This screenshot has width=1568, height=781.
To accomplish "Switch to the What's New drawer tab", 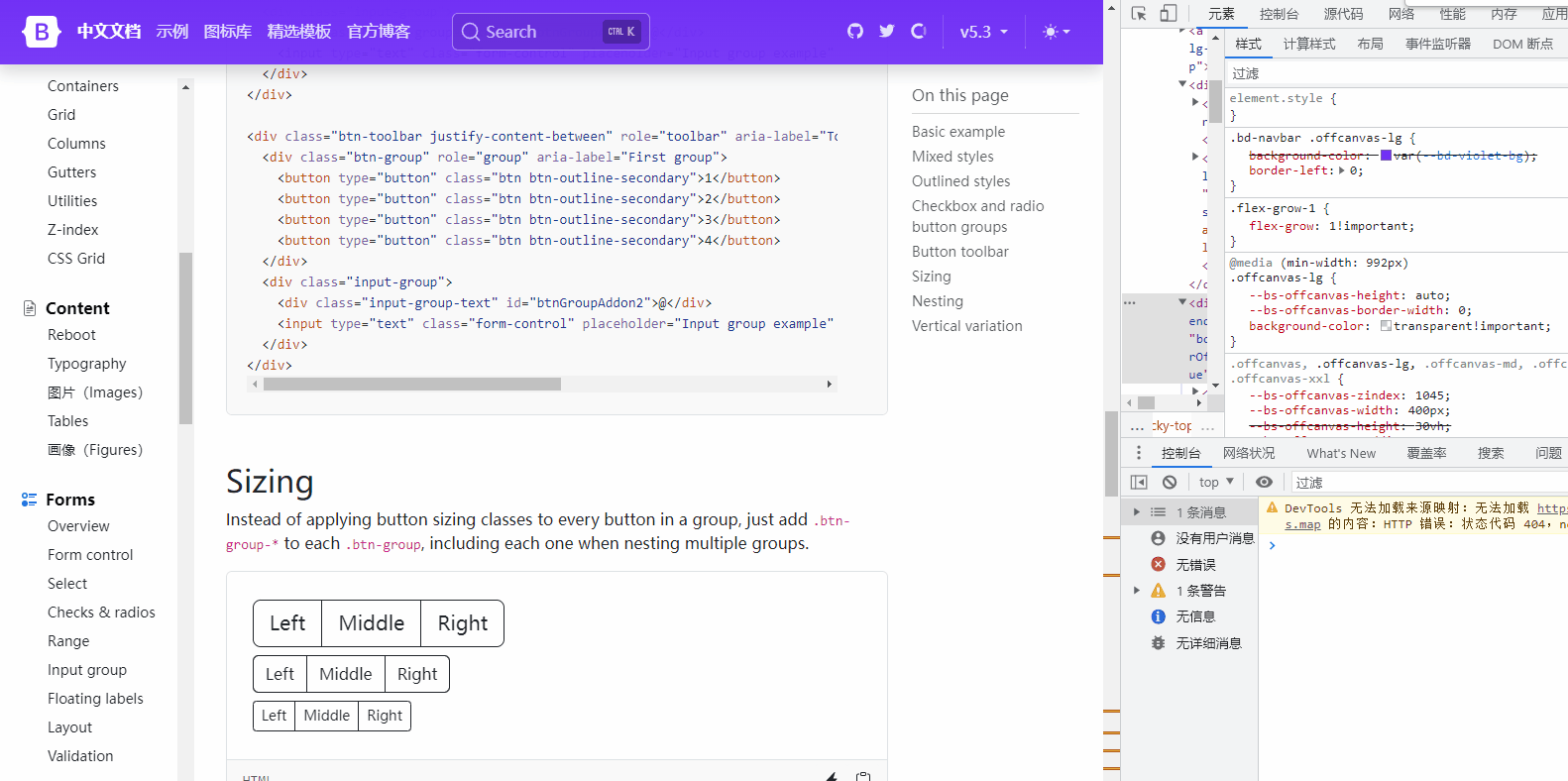I will pos(1341,453).
